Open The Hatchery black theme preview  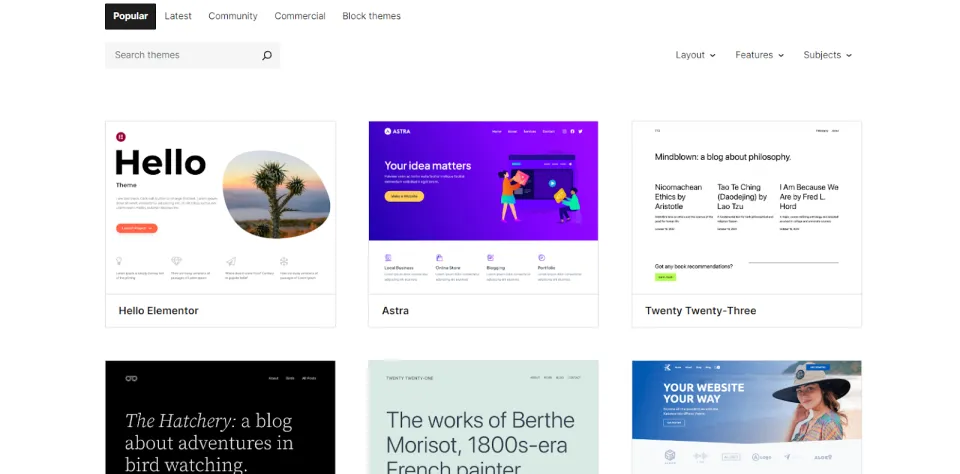click(x=220, y=417)
